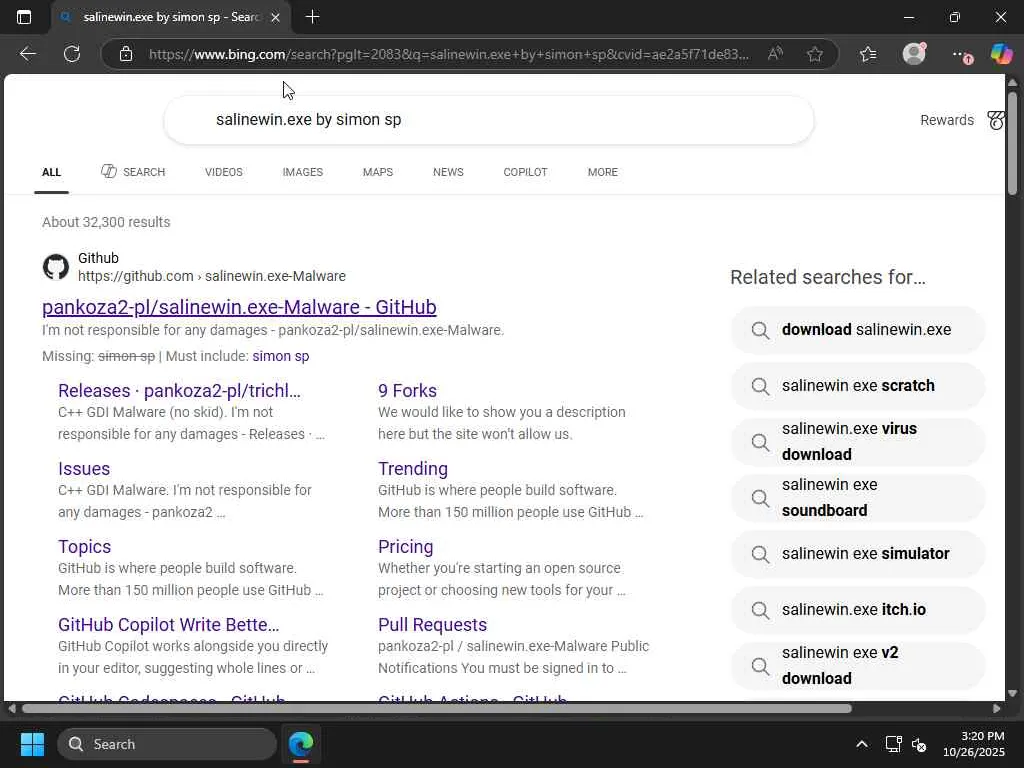The height and width of the screenshot is (768, 1024).
Task: Open the Favorites list icon
Action: coord(868,54)
